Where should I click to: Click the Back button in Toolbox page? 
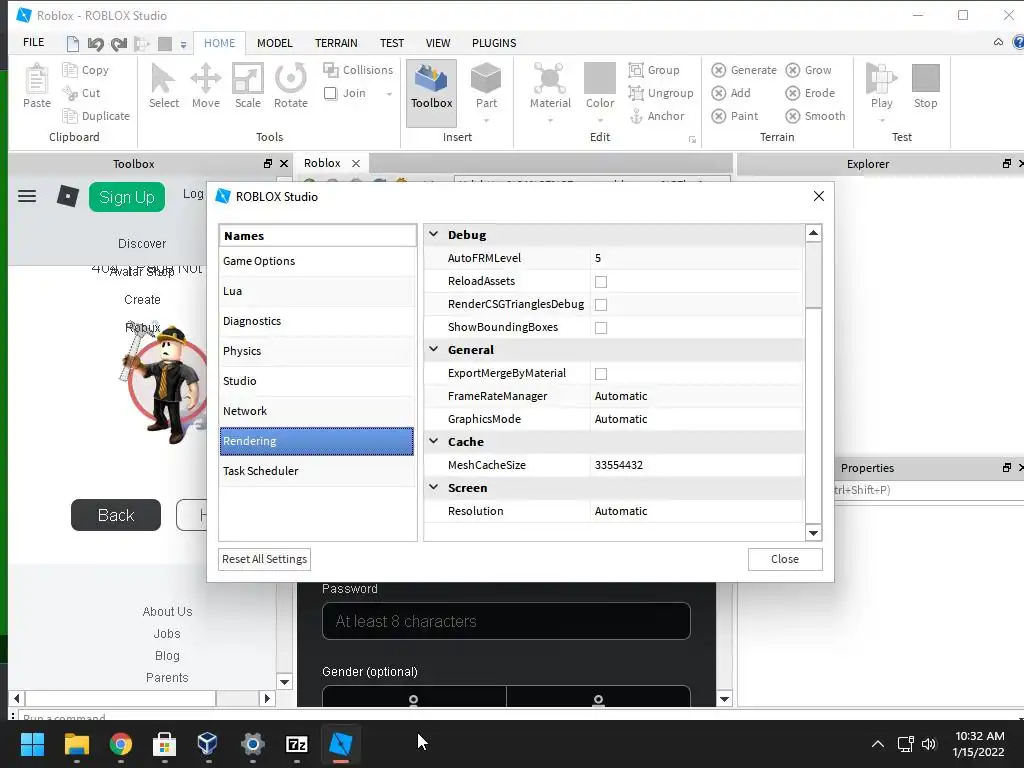116,515
